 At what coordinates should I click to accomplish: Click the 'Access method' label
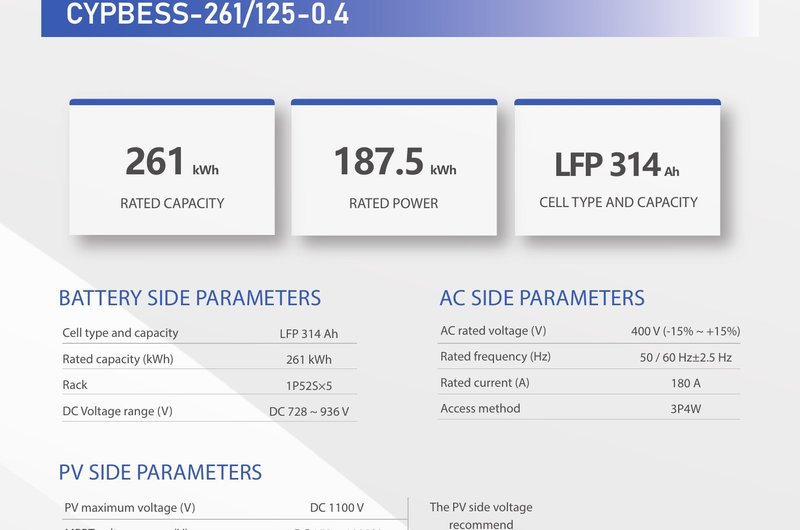[x=480, y=409]
